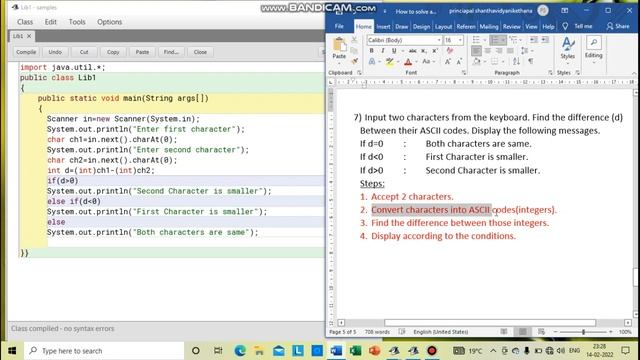Open the Tools menu in BlueJ editor
Screen dimensions: 640x360
click(x=77, y=22)
